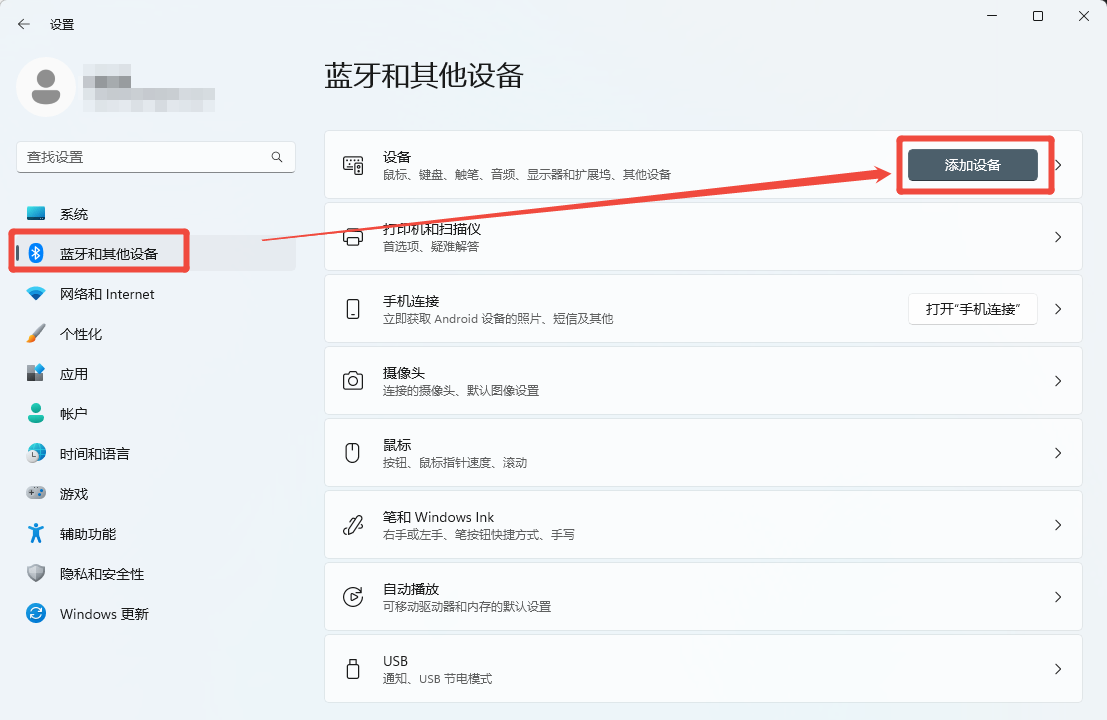The height and width of the screenshot is (720, 1107).
Task: Expand the USB row chevron
Action: [x=1058, y=669]
